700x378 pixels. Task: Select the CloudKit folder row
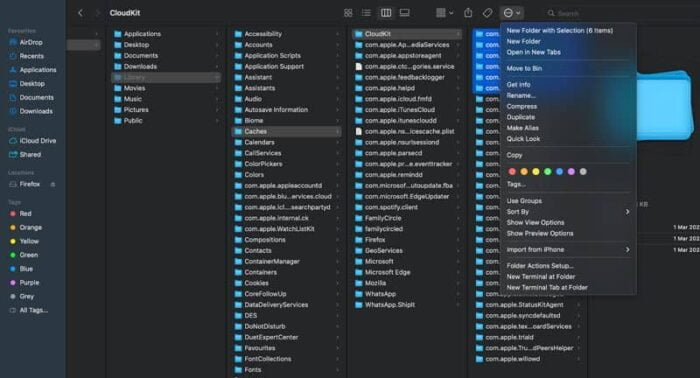pos(407,34)
